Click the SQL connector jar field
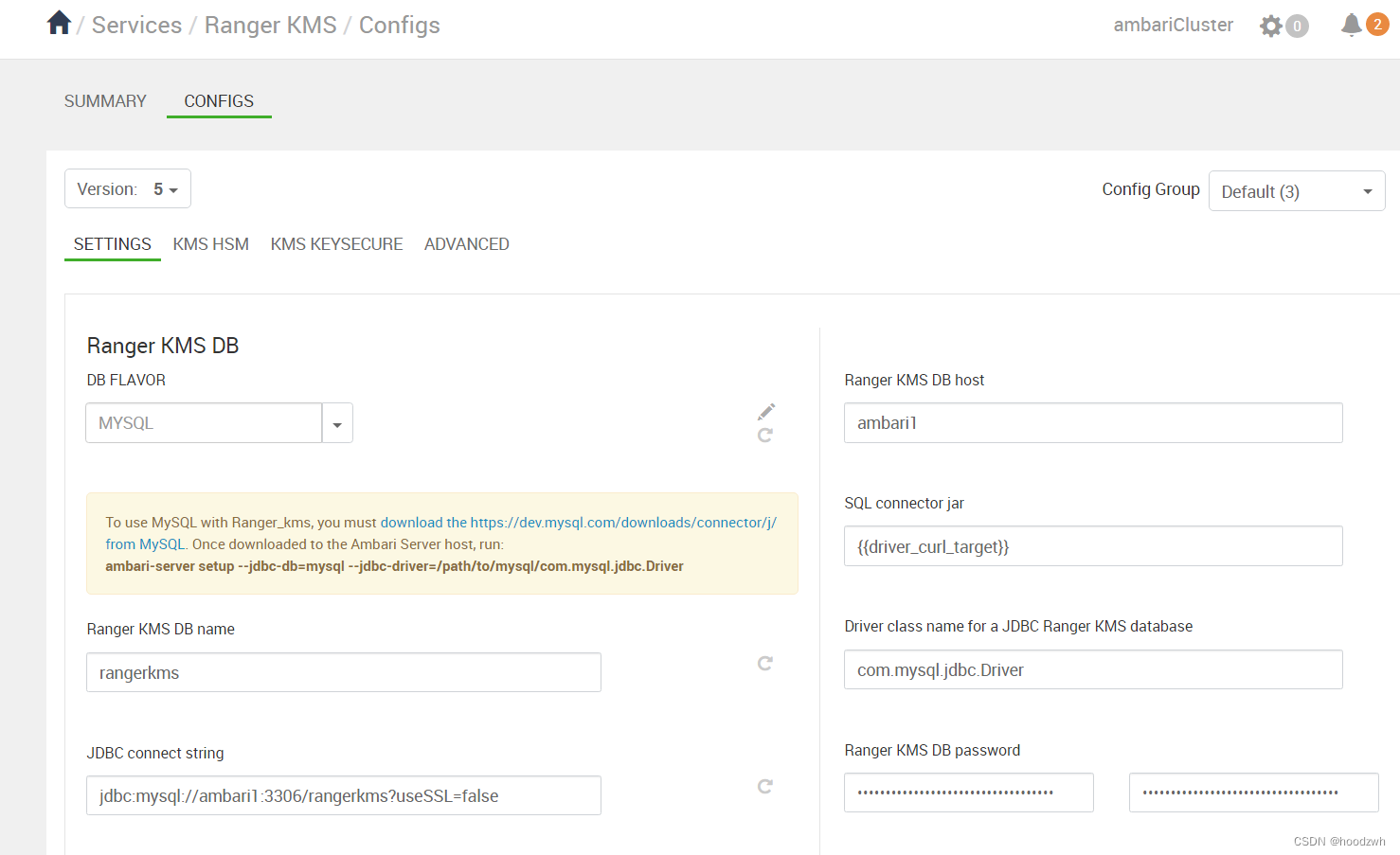Screen dimensions: 1400x855 1093,546
